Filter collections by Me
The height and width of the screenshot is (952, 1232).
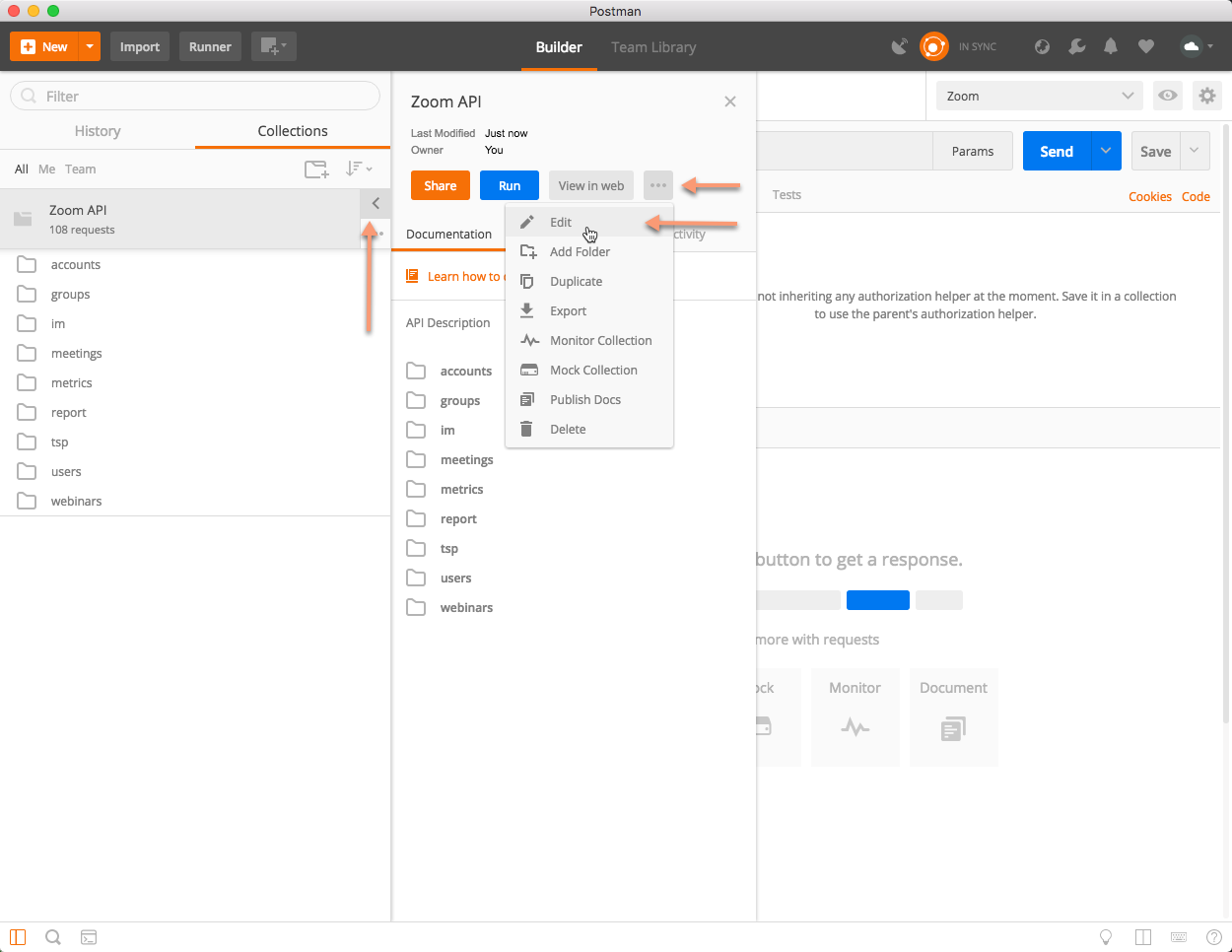pos(46,170)
